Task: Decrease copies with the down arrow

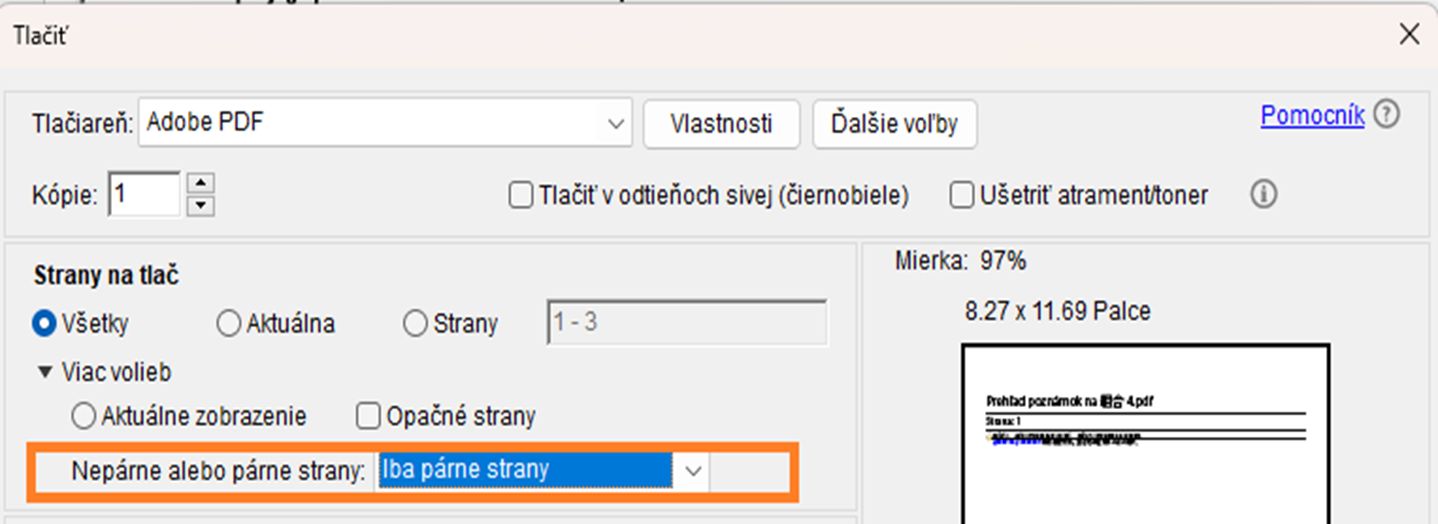Action: pos(202,205)
